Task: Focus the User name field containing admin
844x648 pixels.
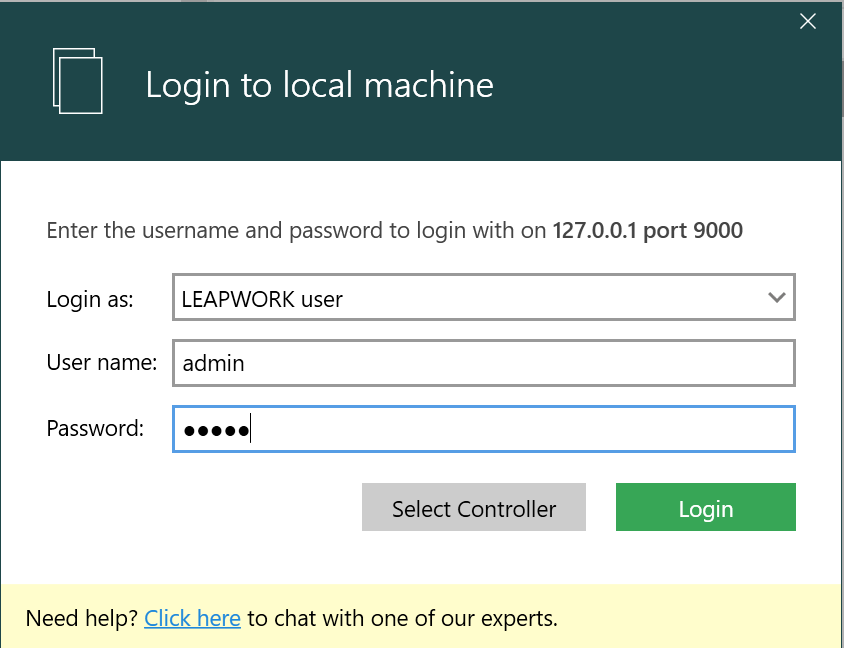Action: coord(483,363)
